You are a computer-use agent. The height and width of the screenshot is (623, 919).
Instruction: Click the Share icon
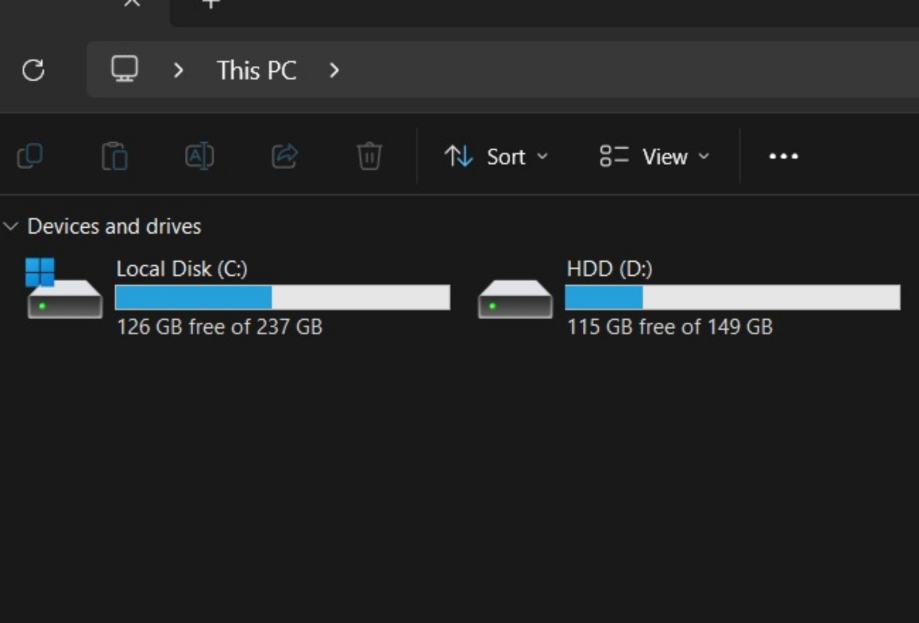(285, 156)
